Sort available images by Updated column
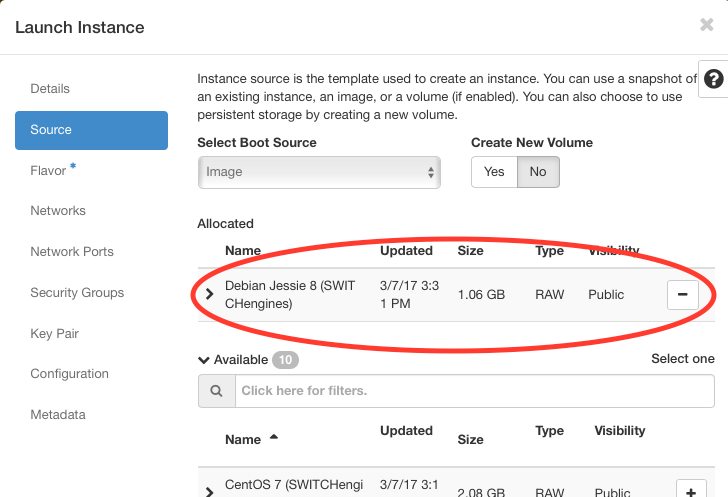Image resolution: width=728 pixels, height=497 pixels. pos(406,431)
